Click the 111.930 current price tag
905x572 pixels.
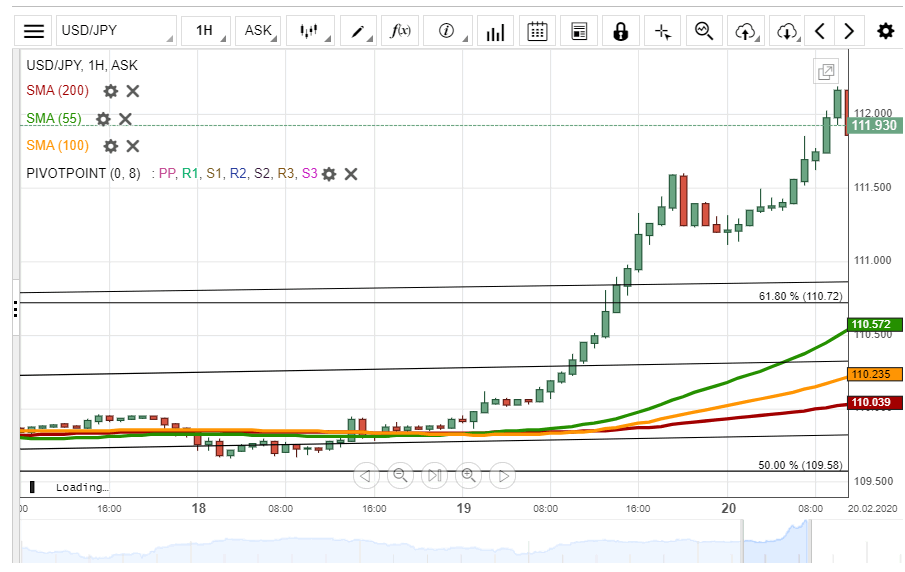(874, 125)
